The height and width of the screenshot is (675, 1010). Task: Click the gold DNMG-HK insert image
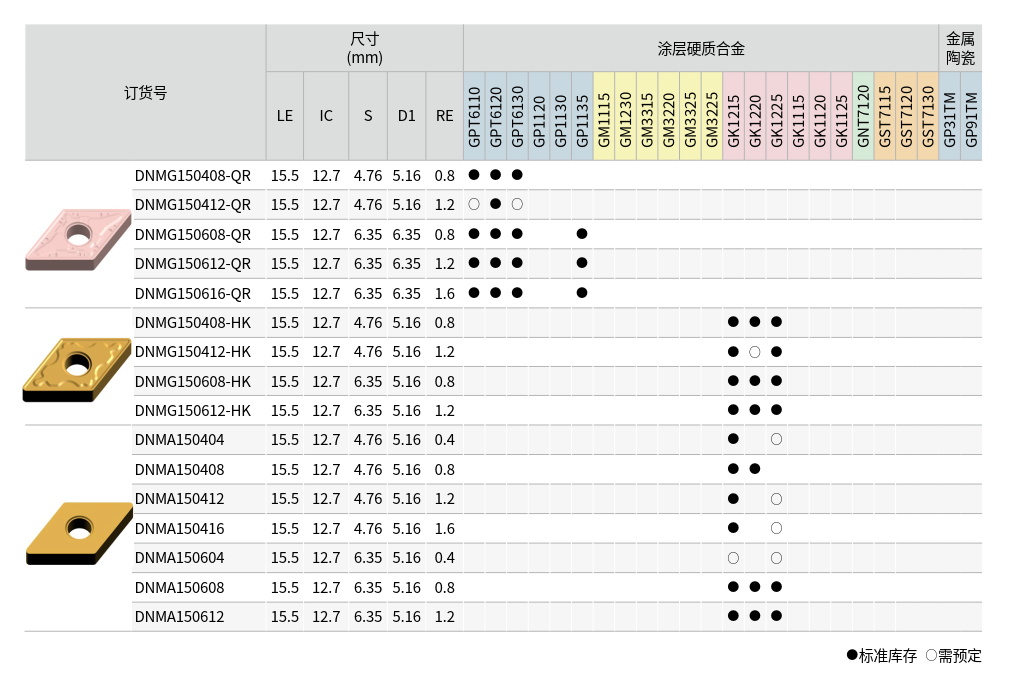[x=77, y=369]
